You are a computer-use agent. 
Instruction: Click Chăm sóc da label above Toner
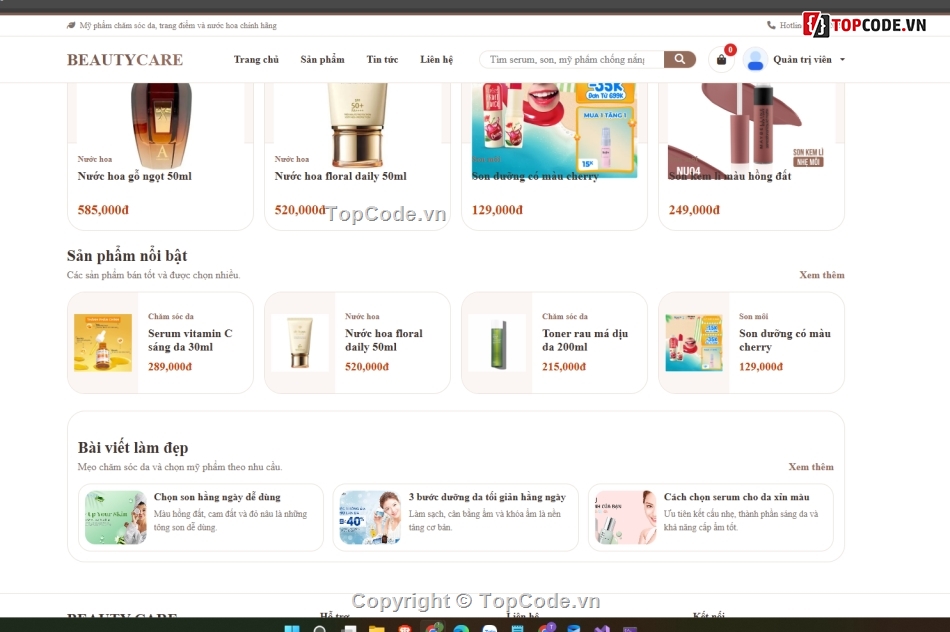click(565, 316)
